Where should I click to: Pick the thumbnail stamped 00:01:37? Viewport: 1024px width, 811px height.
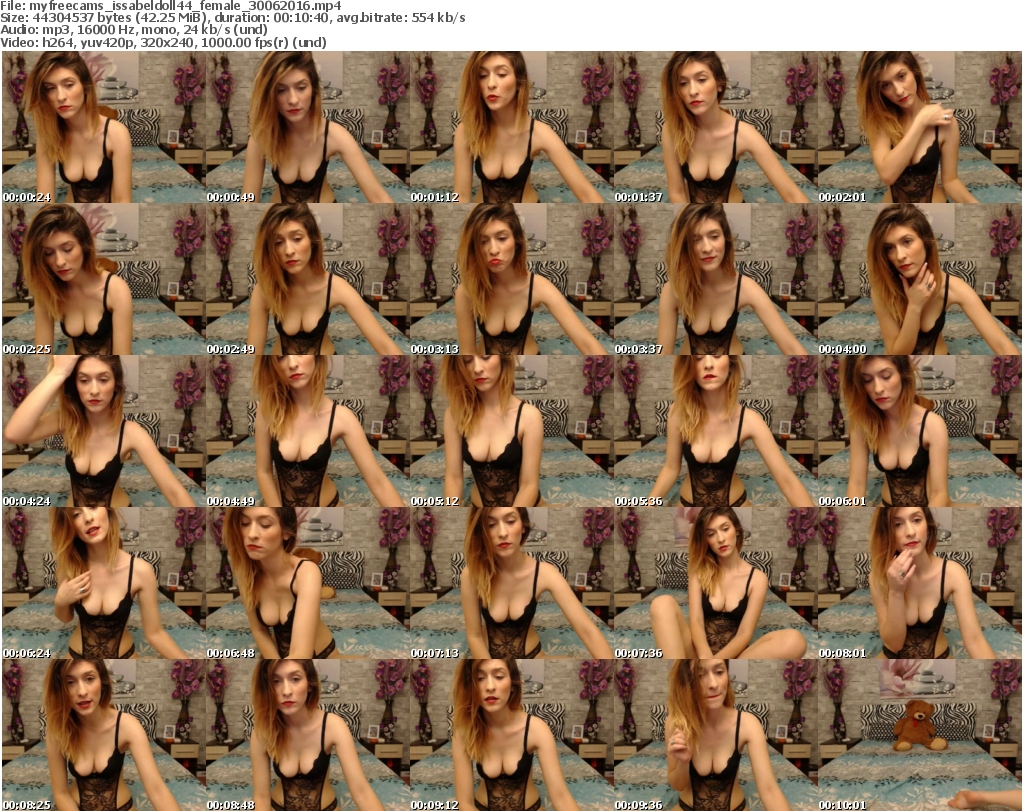point(715,127)
